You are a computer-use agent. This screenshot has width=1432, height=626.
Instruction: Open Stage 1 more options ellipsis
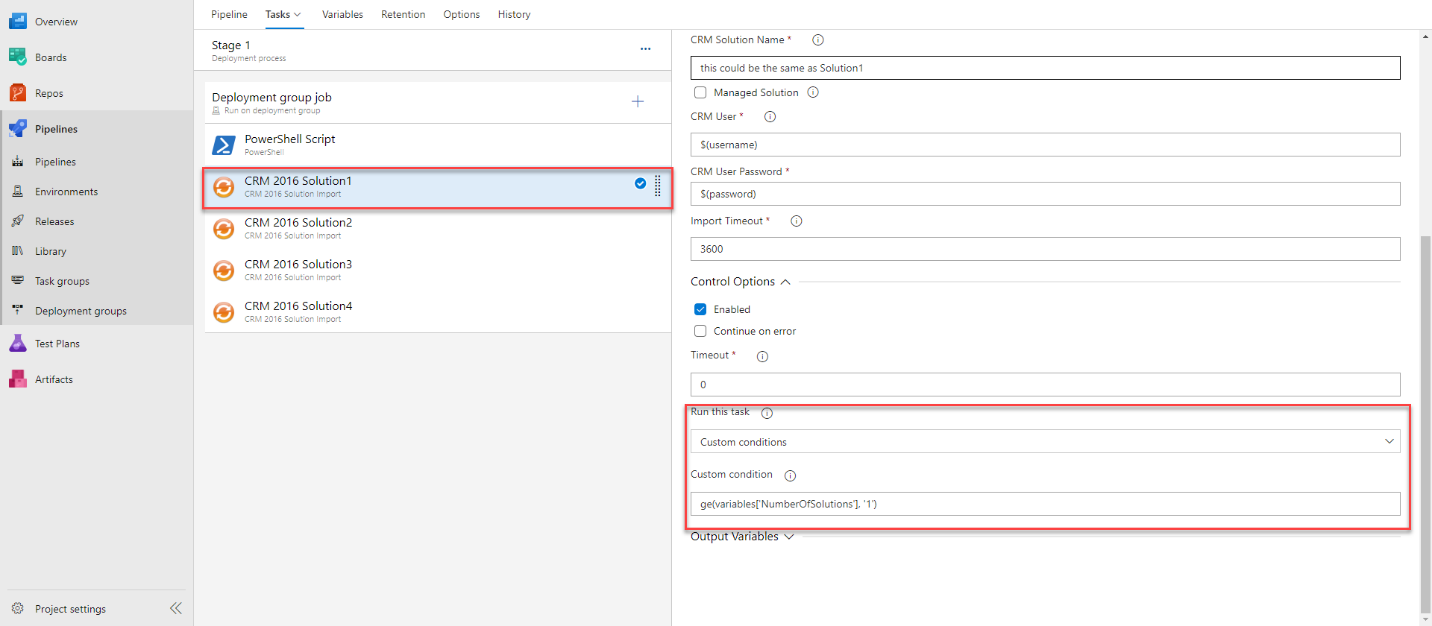[x=645, y=48]
